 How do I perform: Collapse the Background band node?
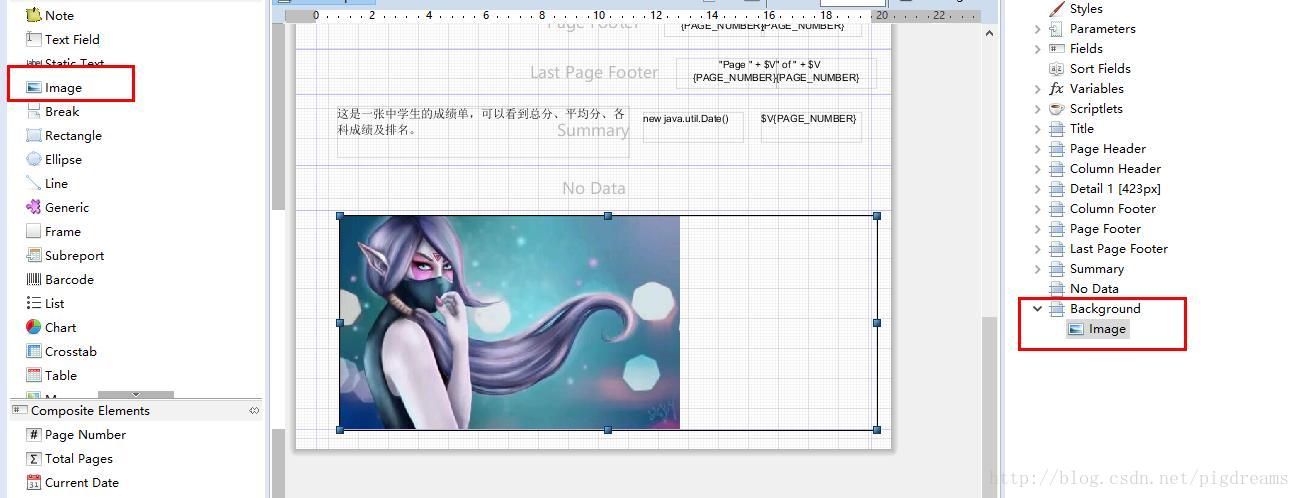tap(1037, 308)
